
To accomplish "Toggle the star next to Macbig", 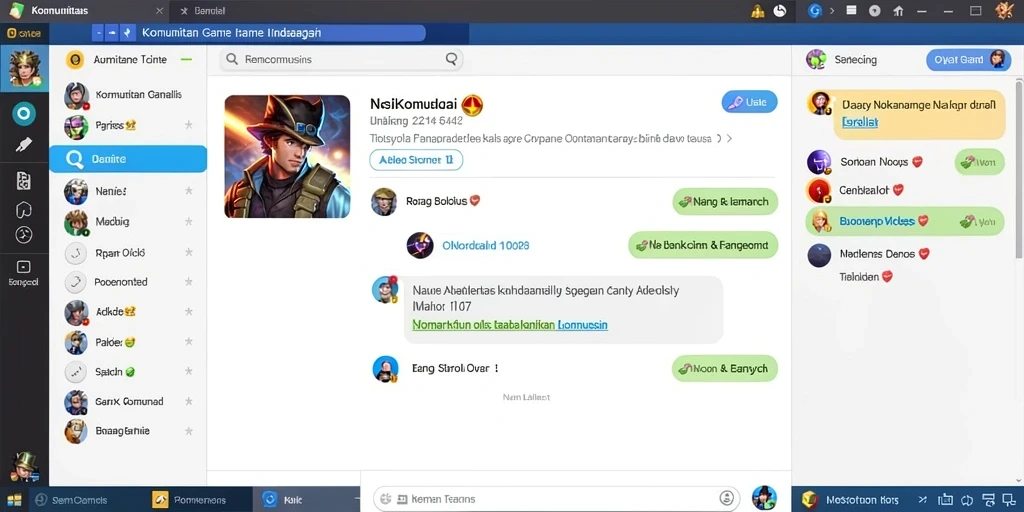I will tap(189, 222).
